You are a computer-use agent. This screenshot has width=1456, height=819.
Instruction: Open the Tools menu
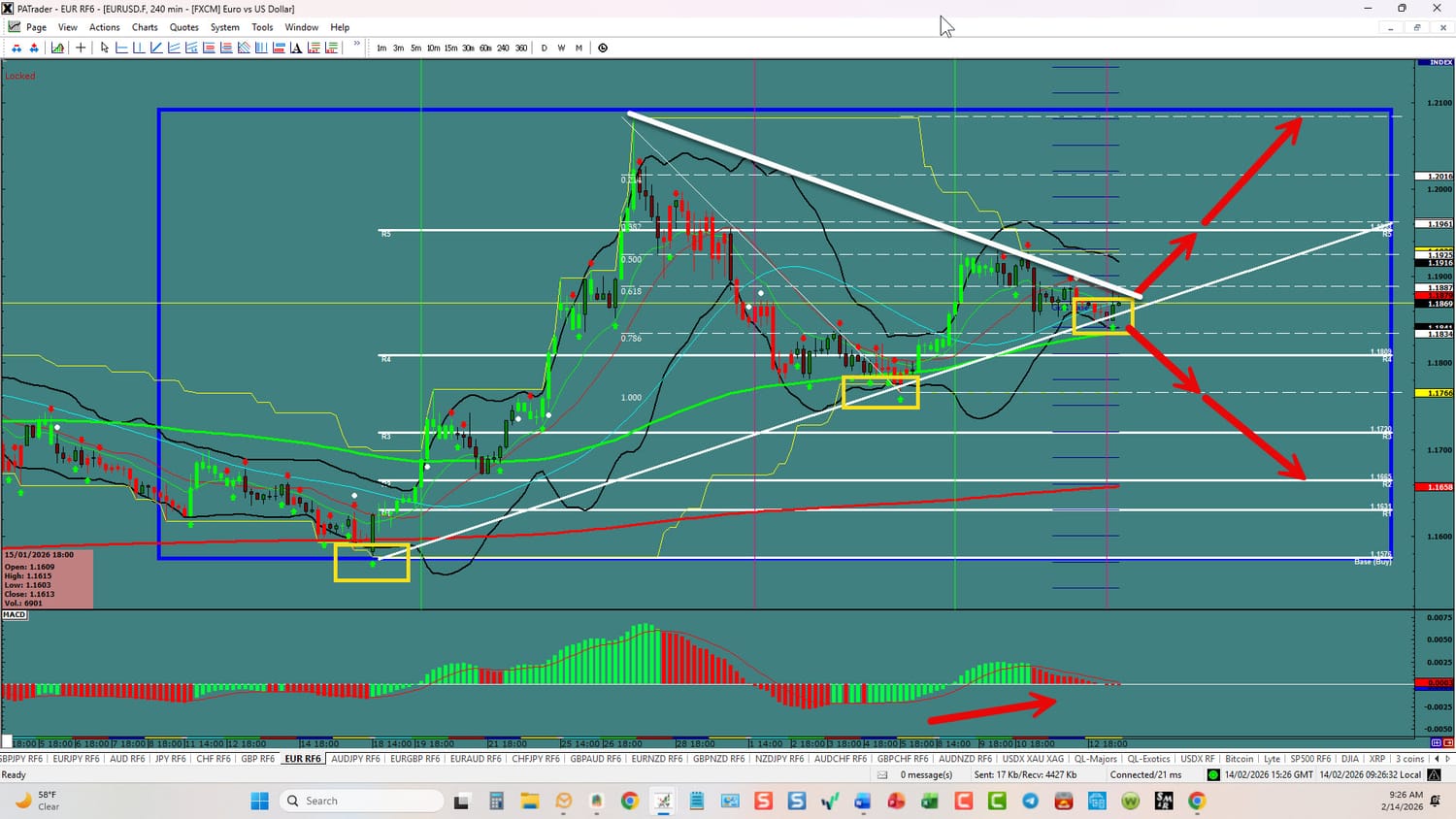(x=262, y=27)
